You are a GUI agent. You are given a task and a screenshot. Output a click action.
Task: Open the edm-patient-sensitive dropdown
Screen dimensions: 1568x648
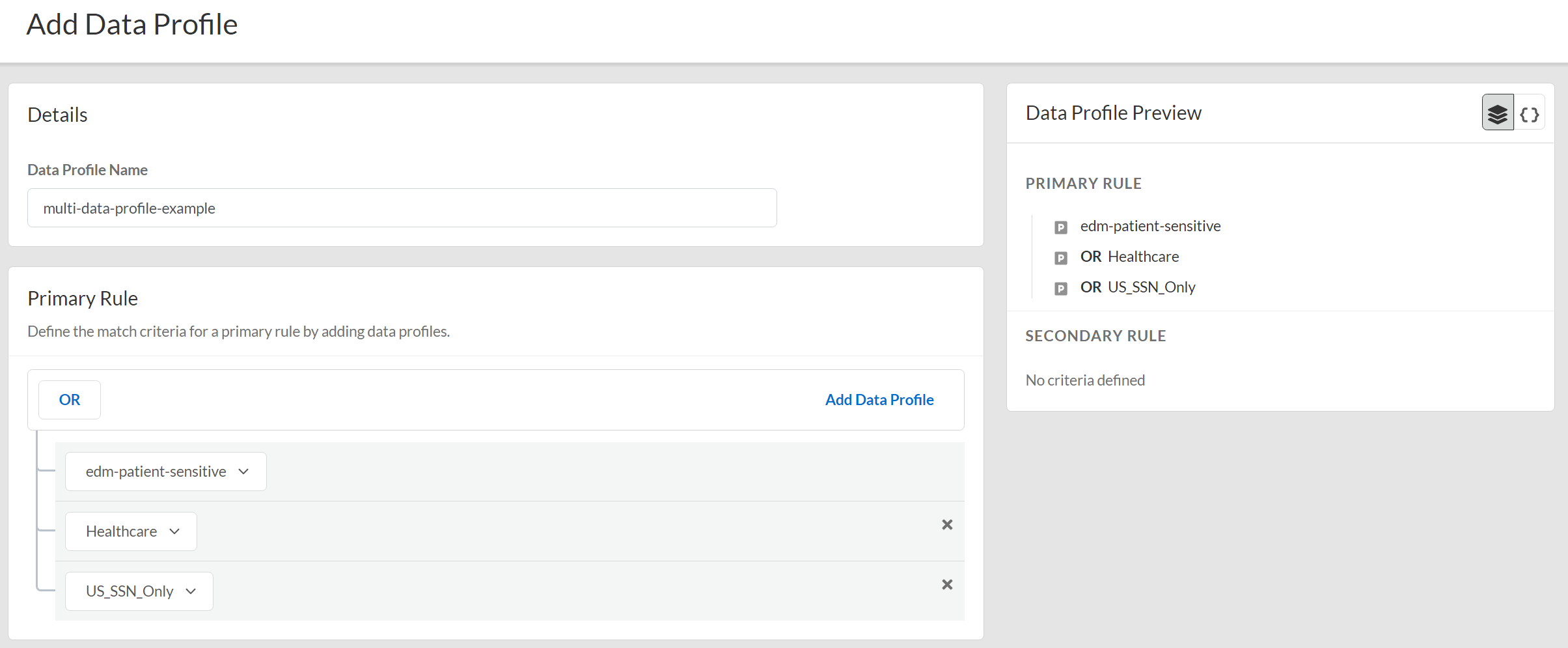(166, 472)
